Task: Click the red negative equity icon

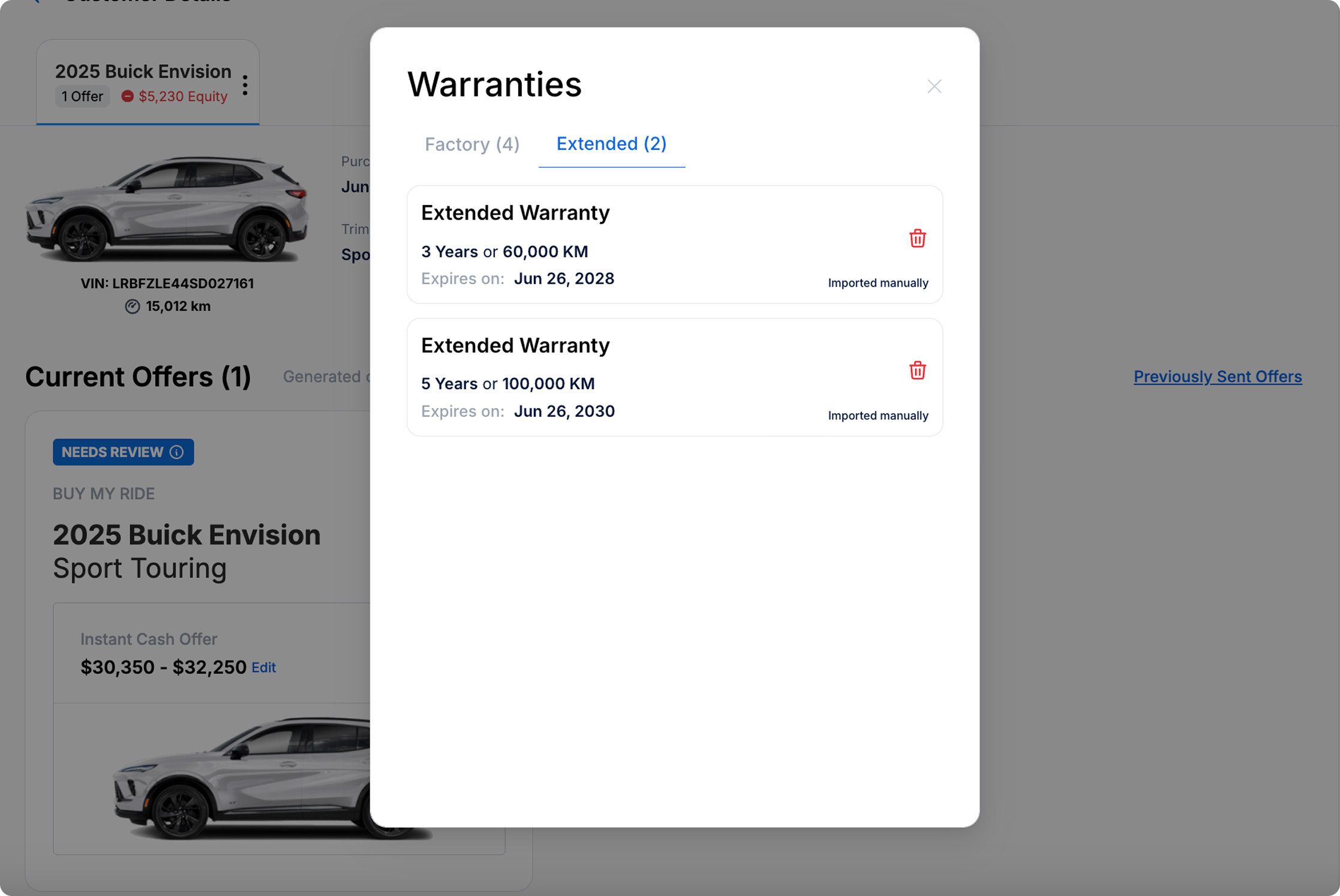Action: pyautogui.click(x=127, y=97)
